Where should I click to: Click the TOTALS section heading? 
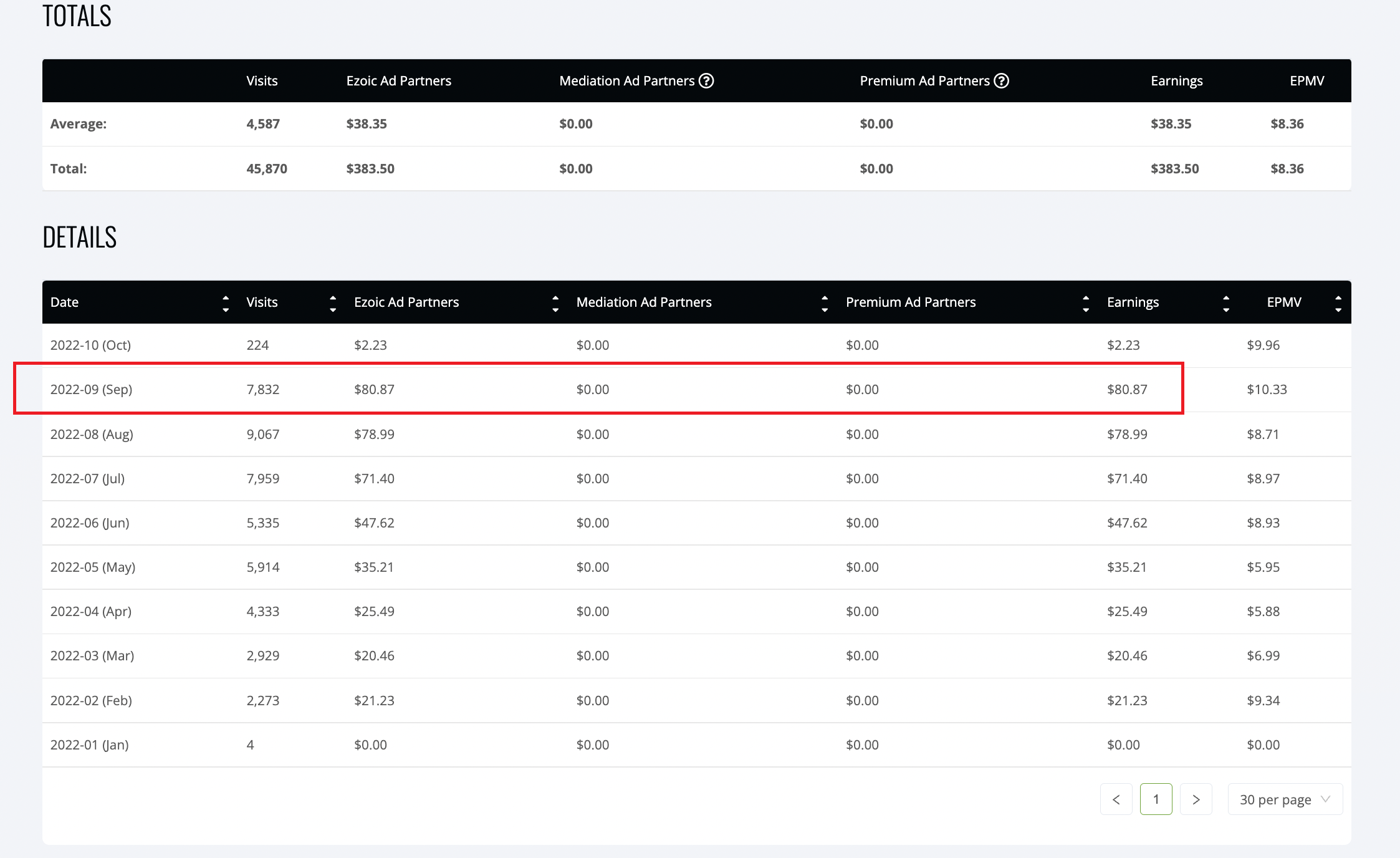pyautogui.click(x=77, y=16)
